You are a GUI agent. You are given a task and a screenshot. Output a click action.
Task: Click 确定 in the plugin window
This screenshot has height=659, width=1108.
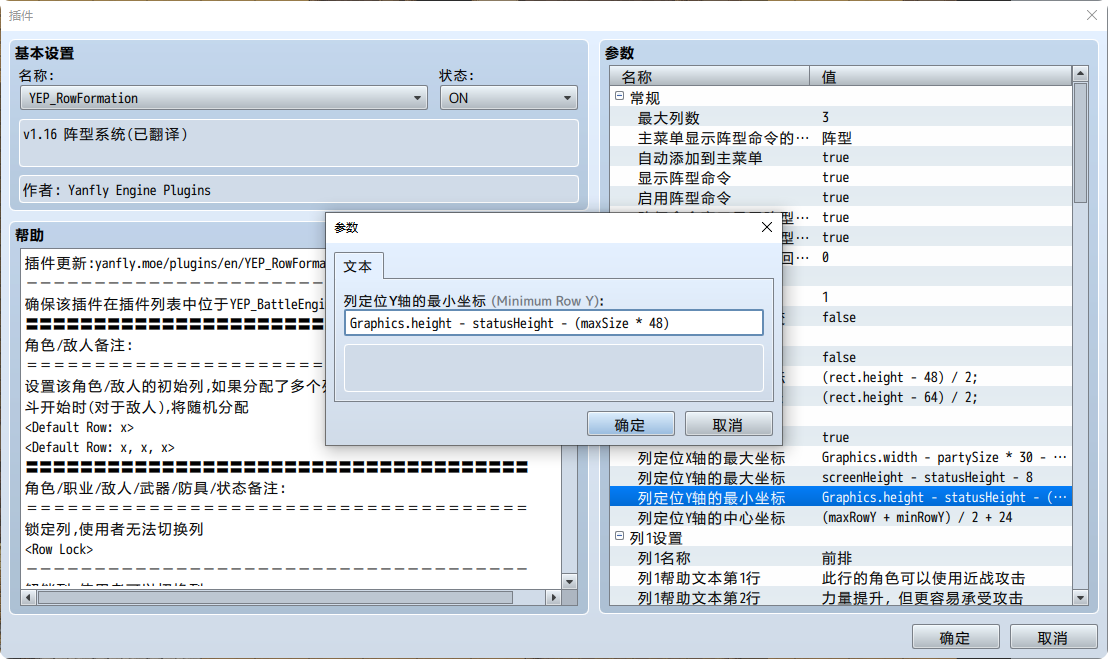pos(955,637)
